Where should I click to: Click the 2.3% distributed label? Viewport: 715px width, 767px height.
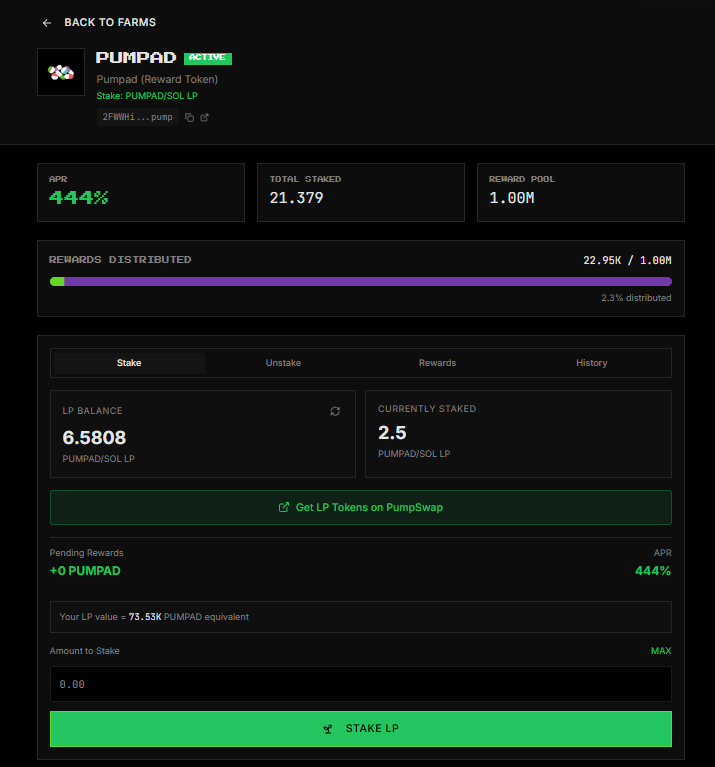(636, 298)
